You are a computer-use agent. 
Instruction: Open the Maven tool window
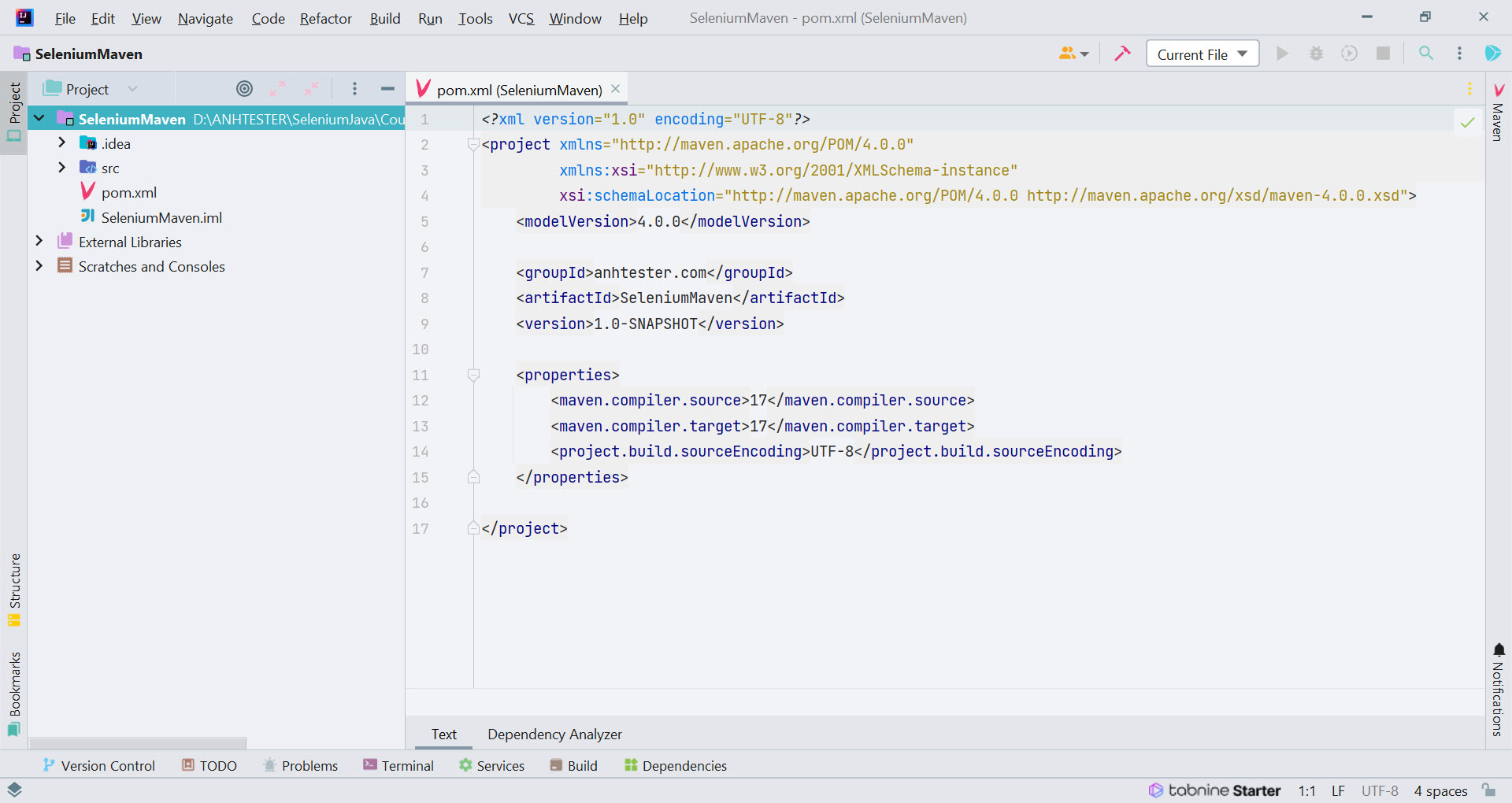(1498, 113)
